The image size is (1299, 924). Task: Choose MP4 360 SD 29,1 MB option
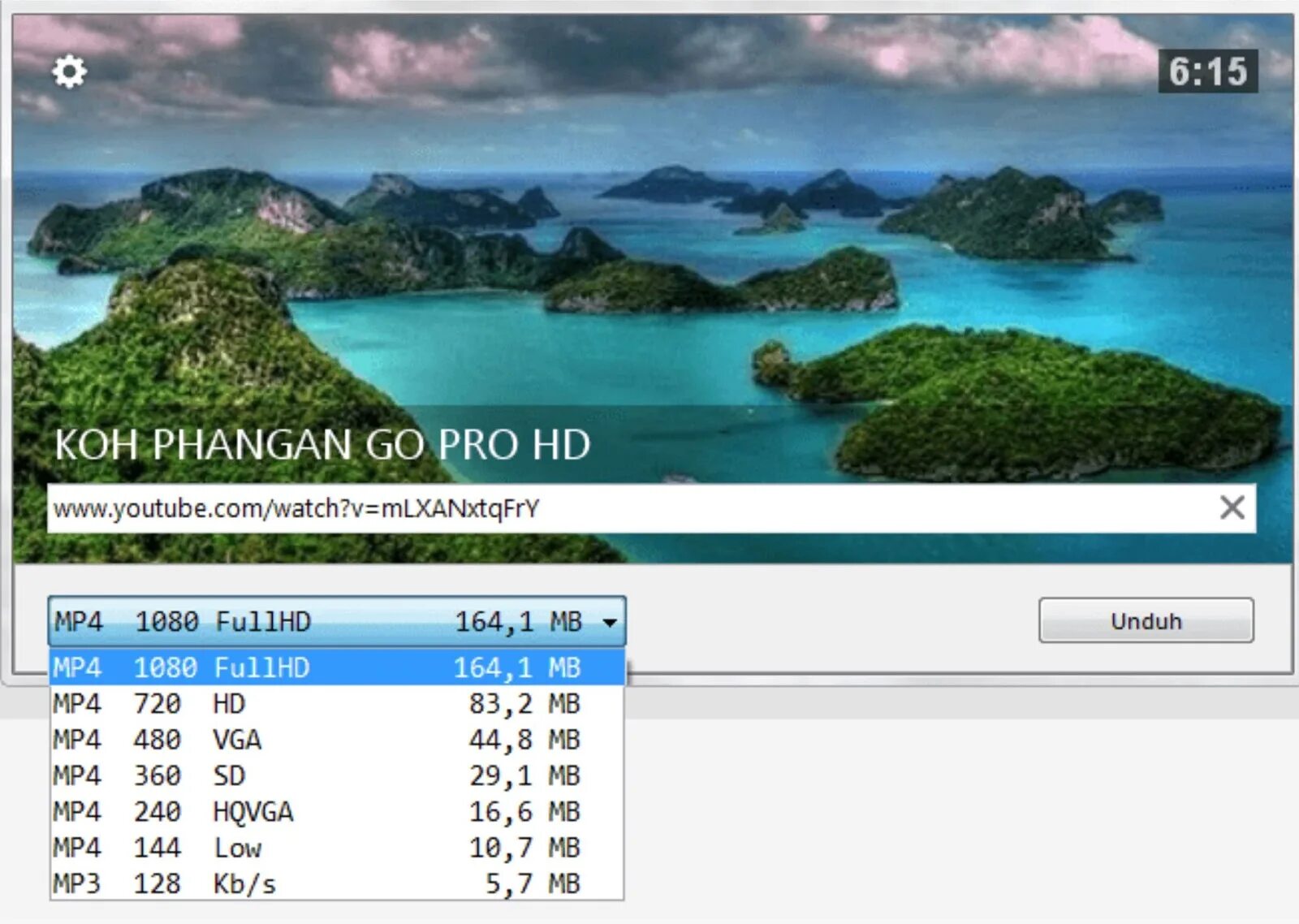coord(337,775)
